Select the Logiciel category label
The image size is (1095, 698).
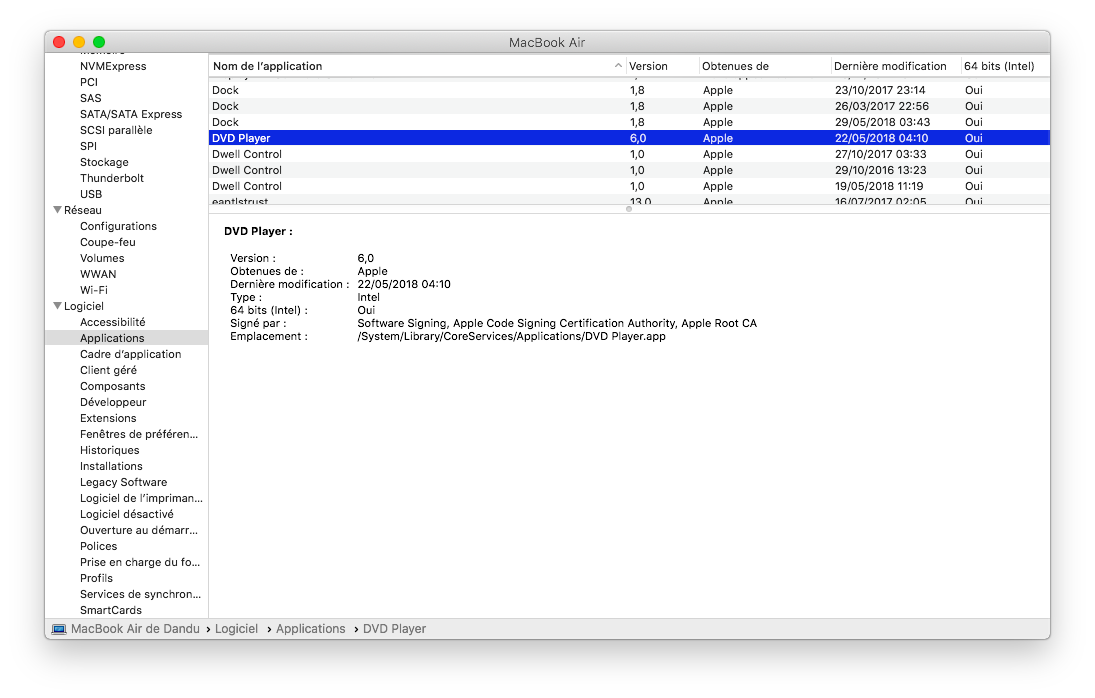click(x=84, y=306)
